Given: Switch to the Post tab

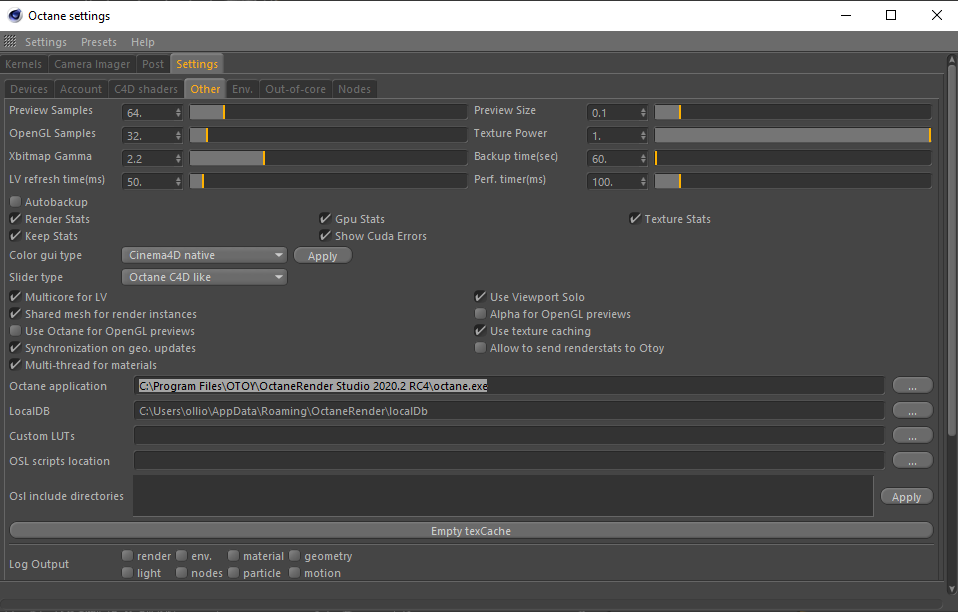Looking at the screenshot, I should coord(153,64).
